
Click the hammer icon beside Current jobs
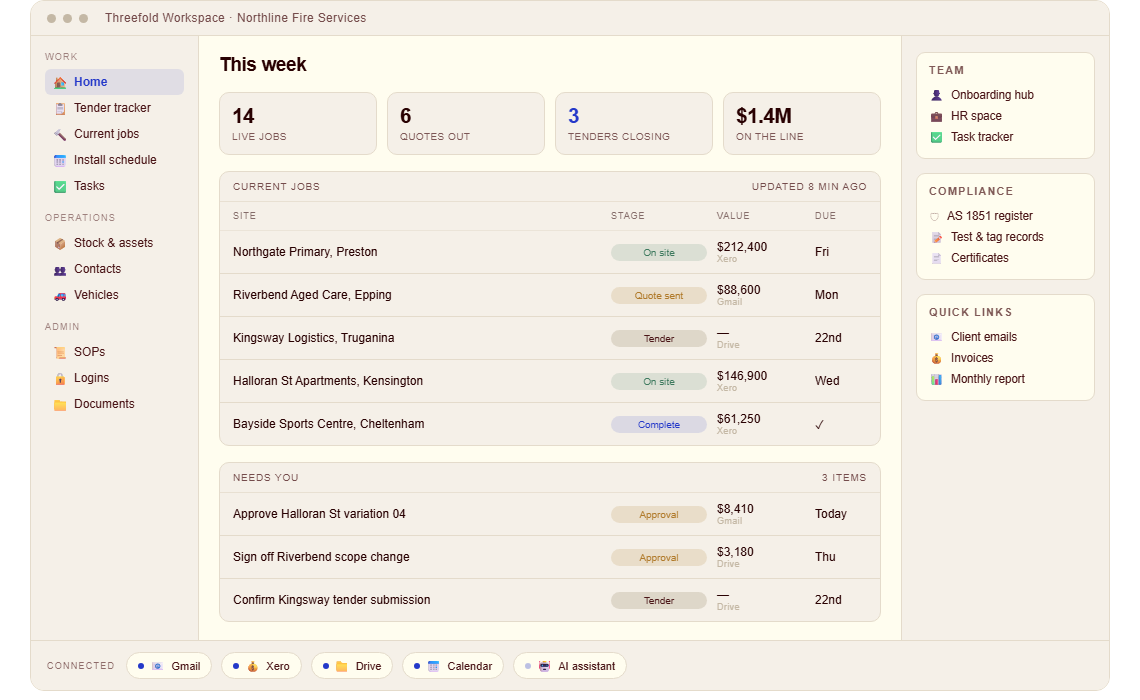60,134
